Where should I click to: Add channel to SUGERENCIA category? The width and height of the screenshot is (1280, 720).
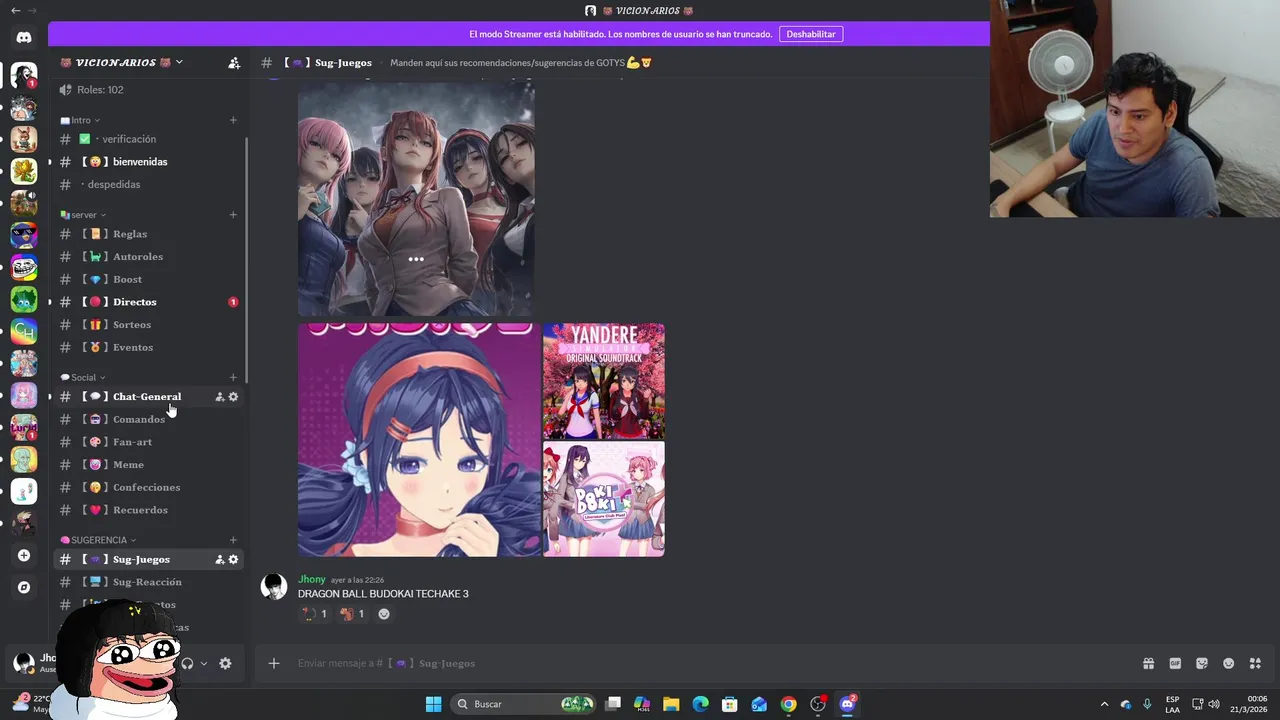pyautogui.click(x=233, y=540)
